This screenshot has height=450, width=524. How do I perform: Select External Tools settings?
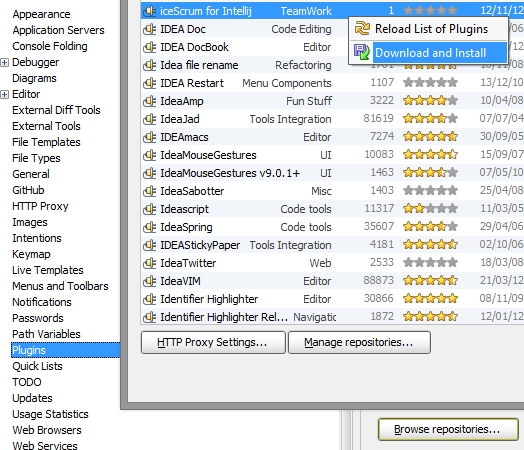pos(46,126)
